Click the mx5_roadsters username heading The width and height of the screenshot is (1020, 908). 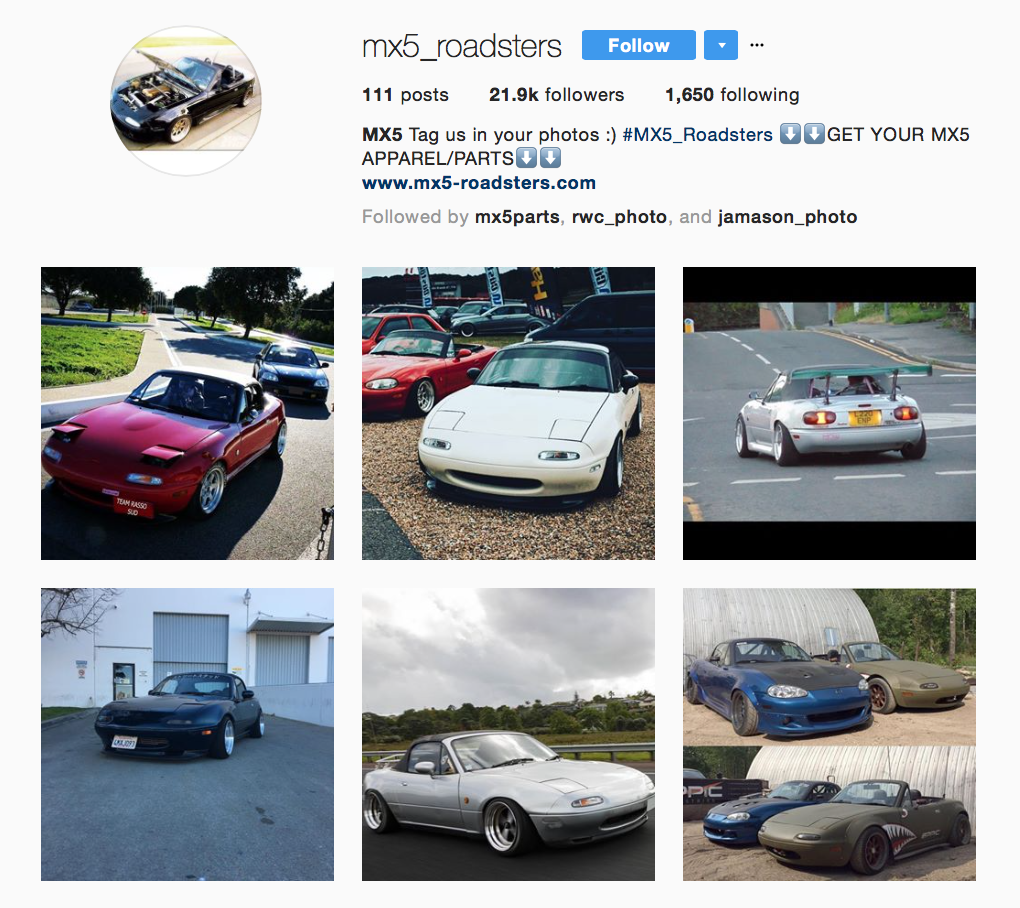coord(462,46)
